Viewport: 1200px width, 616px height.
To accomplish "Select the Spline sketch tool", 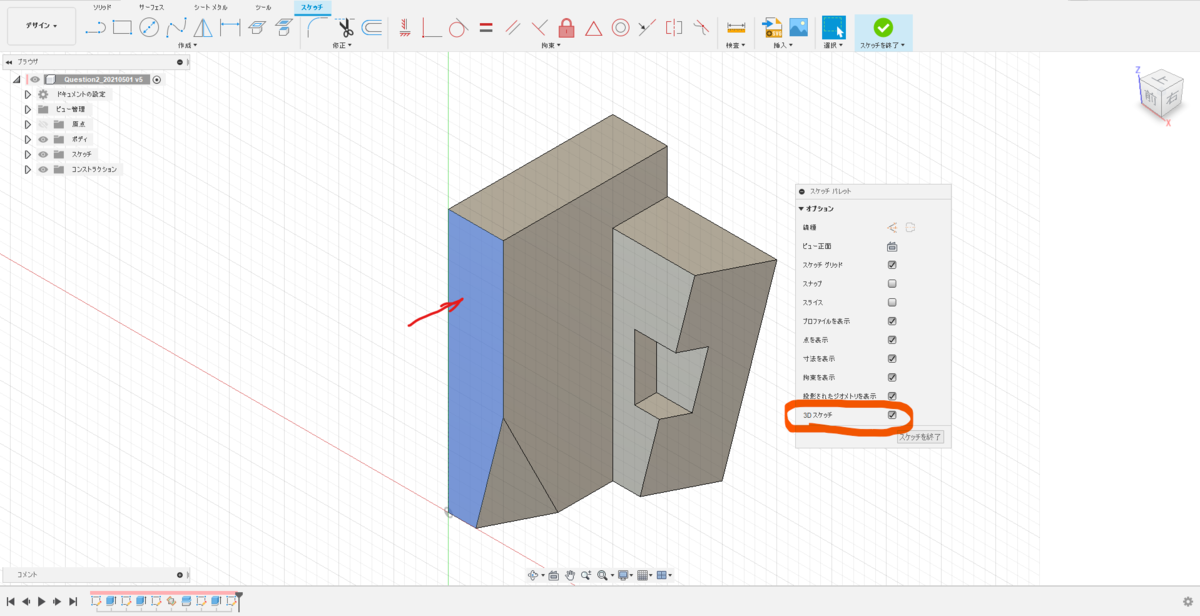I will [x=176, y=28].
